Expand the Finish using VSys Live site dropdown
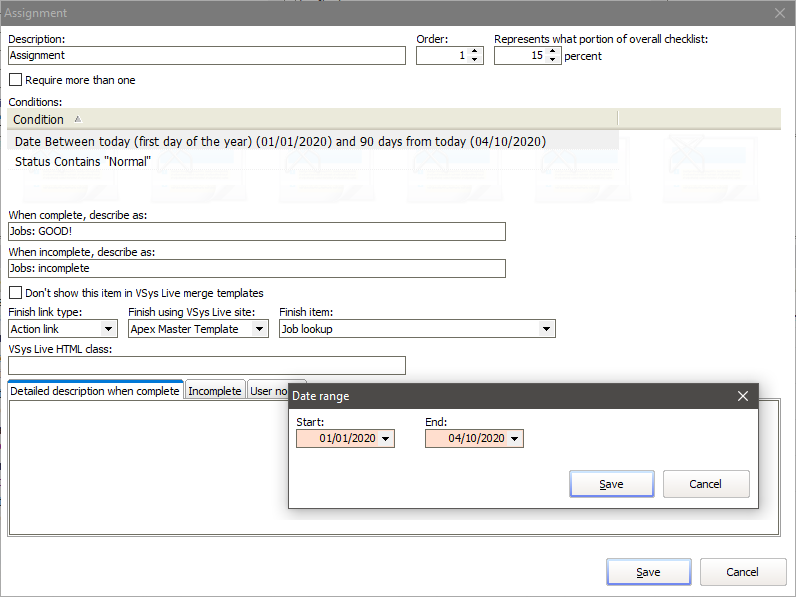796x597 pixels. click(x=260, y=329)
